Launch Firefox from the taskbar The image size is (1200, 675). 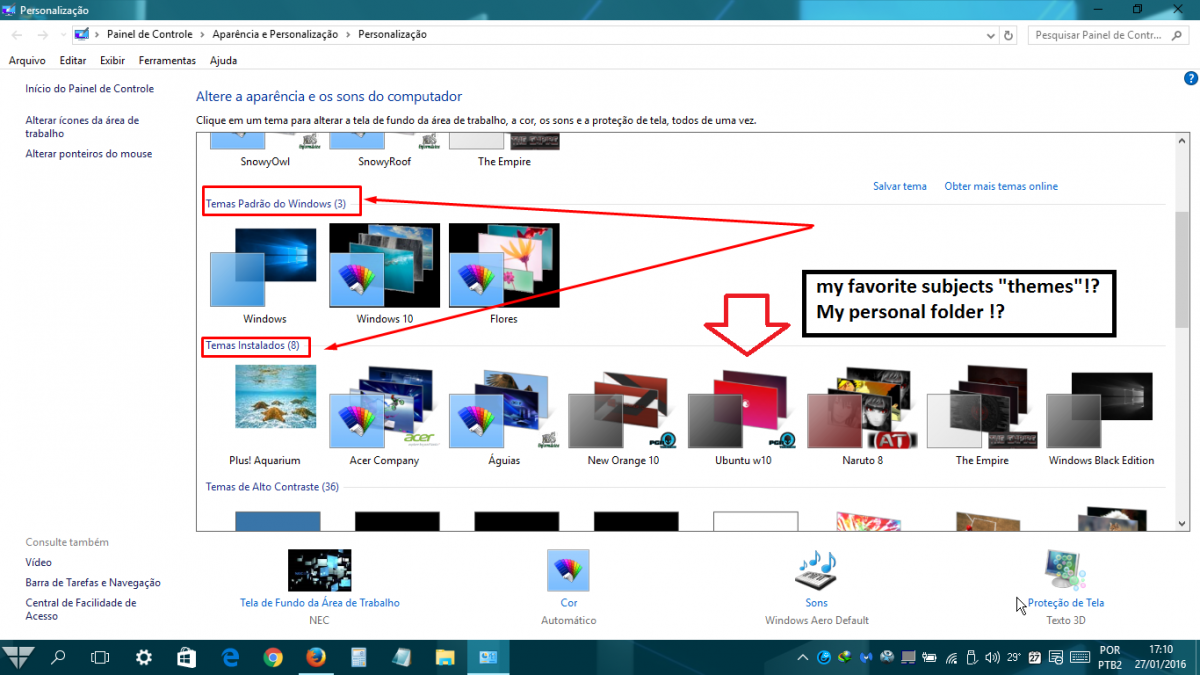click(x=316, y=657)
